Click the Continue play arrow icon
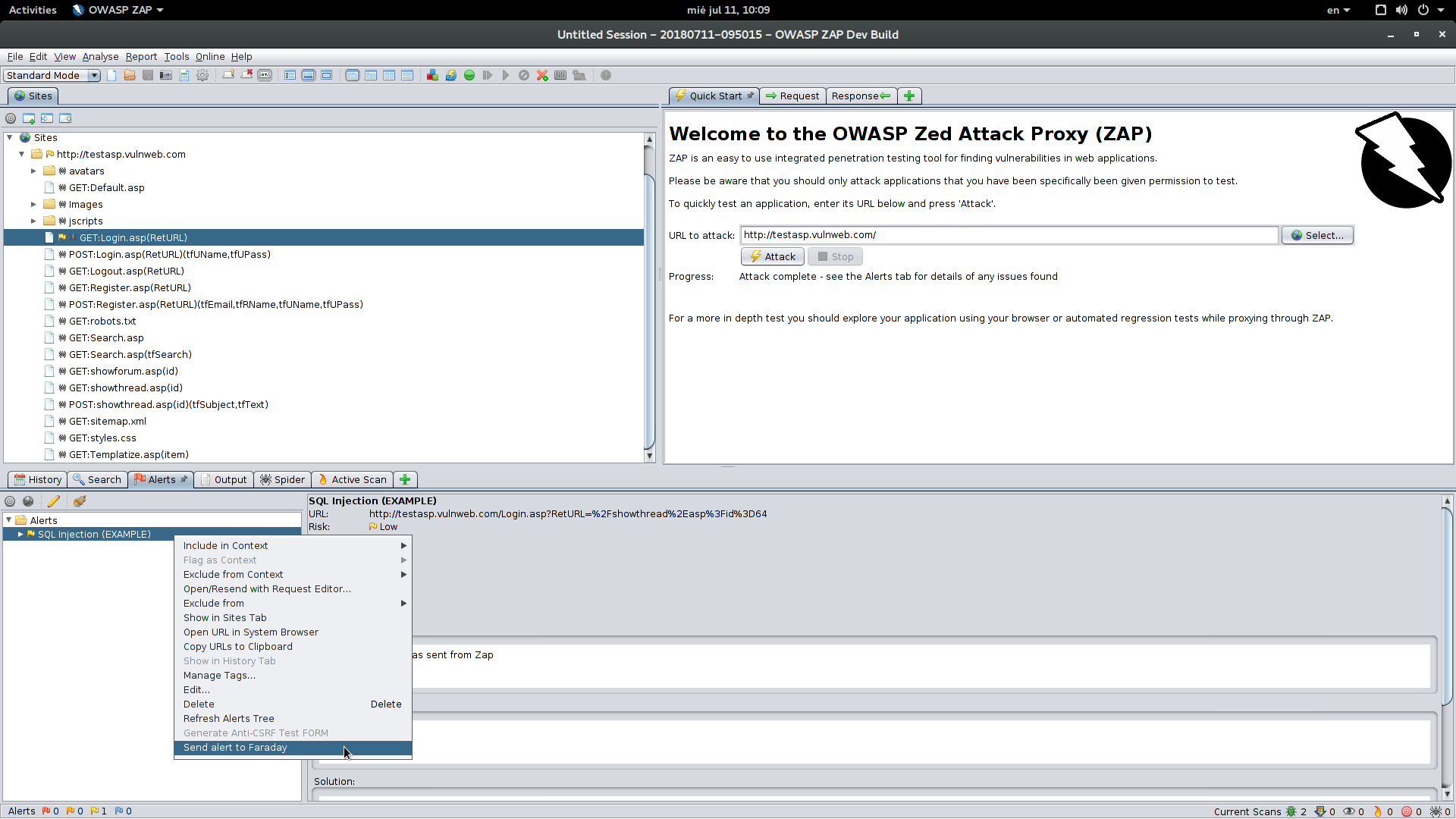The width and height of the screenshot is (1456, 819). point(506,75)
